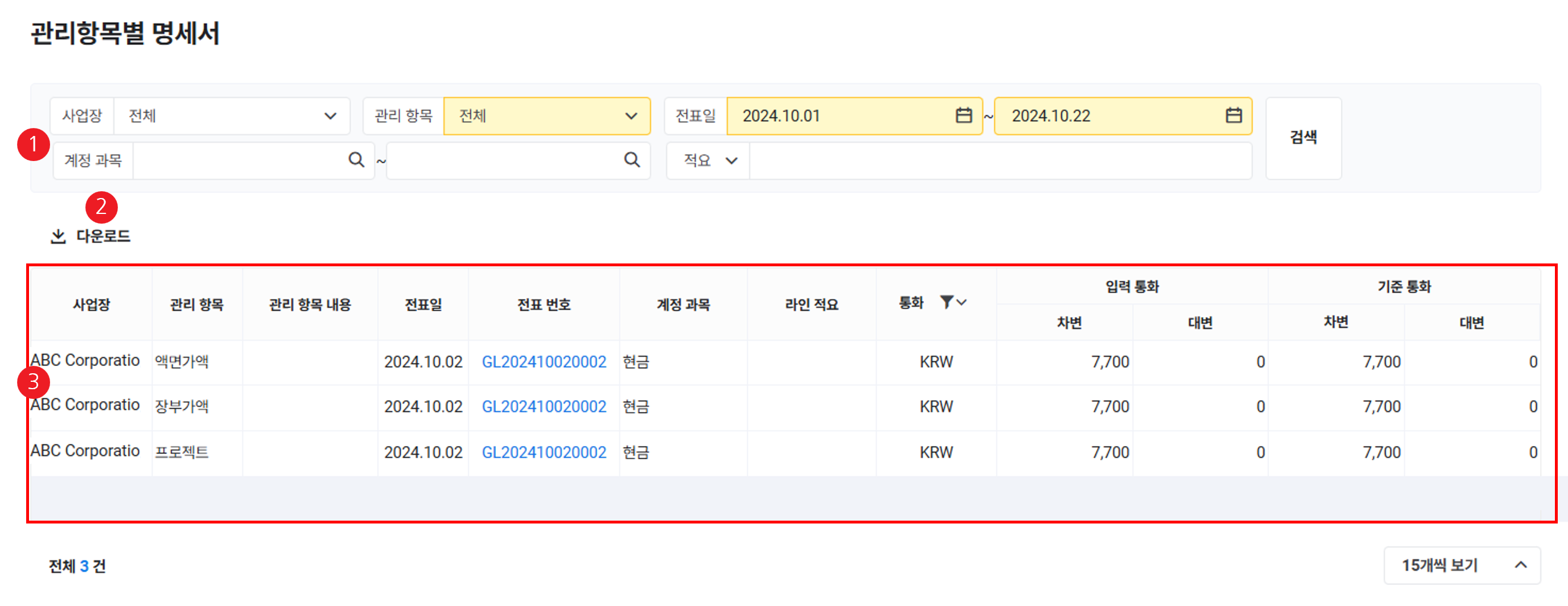Open the start date calendar picker icon
This screenshot has width=1568, height=606.
click(963, 116)
